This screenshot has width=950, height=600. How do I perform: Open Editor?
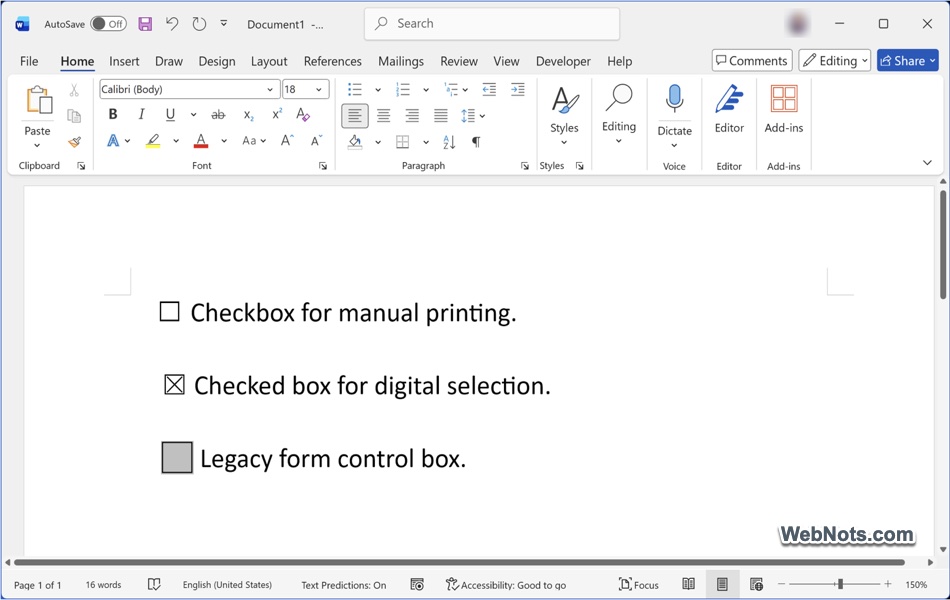[x=729, y=109]
